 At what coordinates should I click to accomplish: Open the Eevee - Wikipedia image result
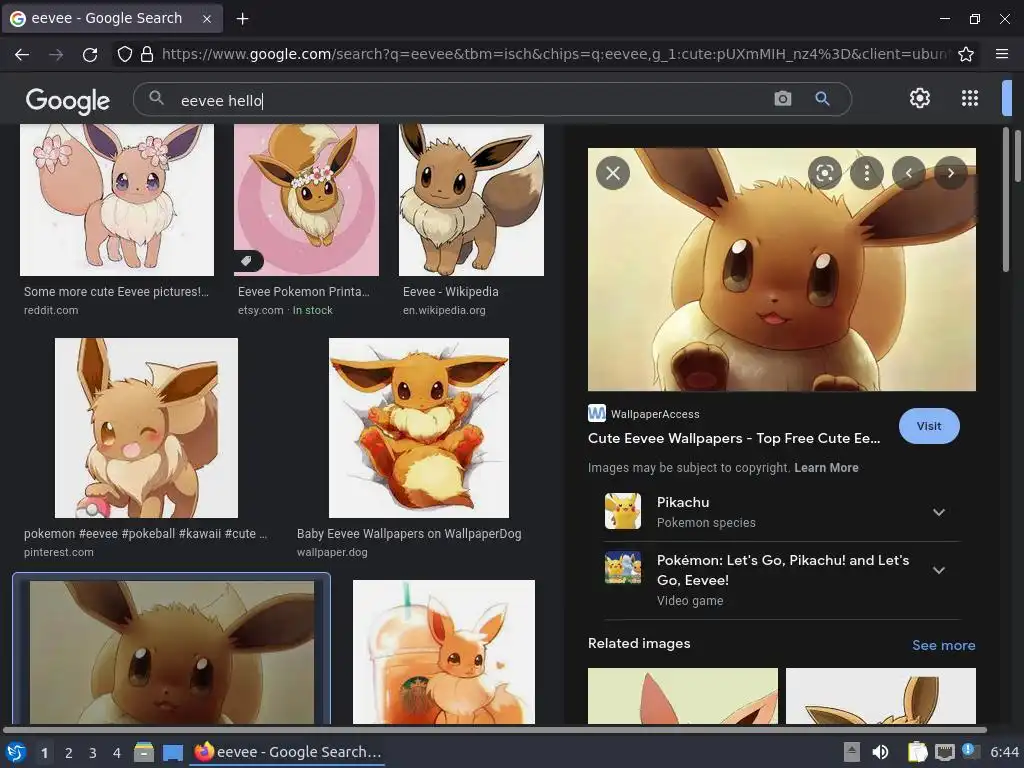pos(472,200)
